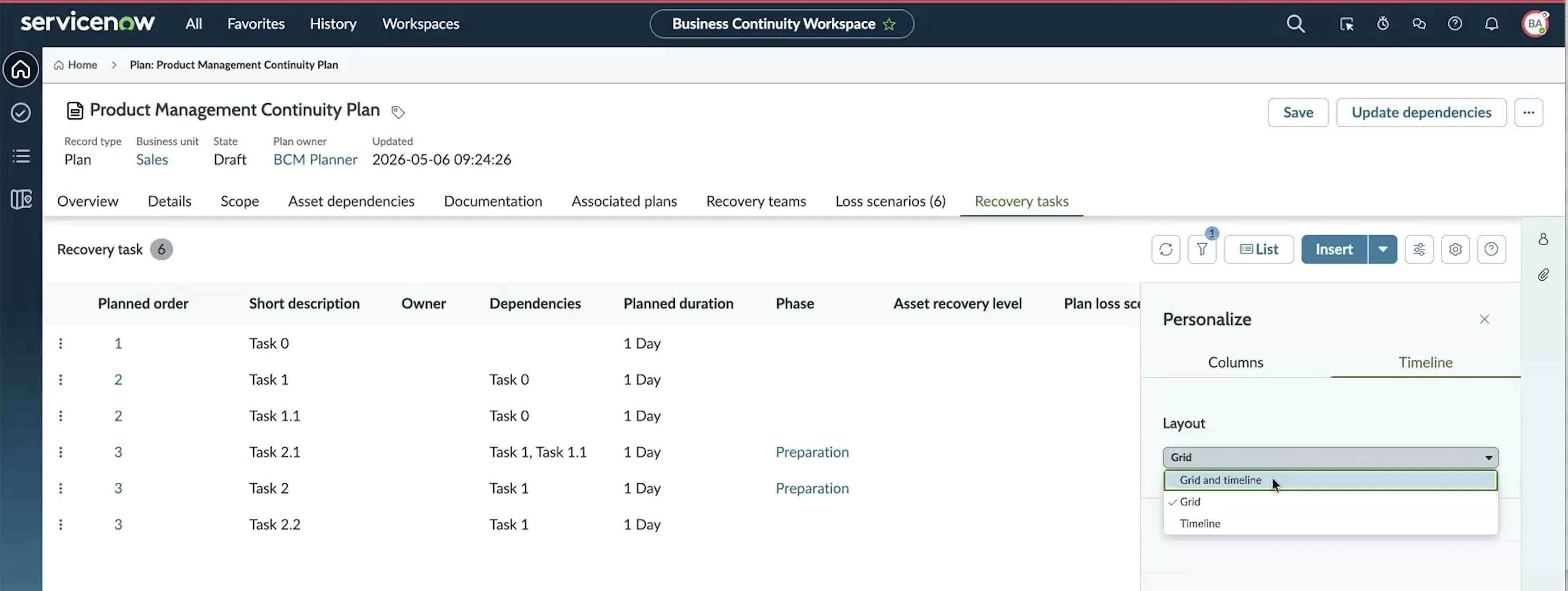Click the Dependencies column header
Image resolution: width=1568 pixels, height=591 pixels.
535,303
